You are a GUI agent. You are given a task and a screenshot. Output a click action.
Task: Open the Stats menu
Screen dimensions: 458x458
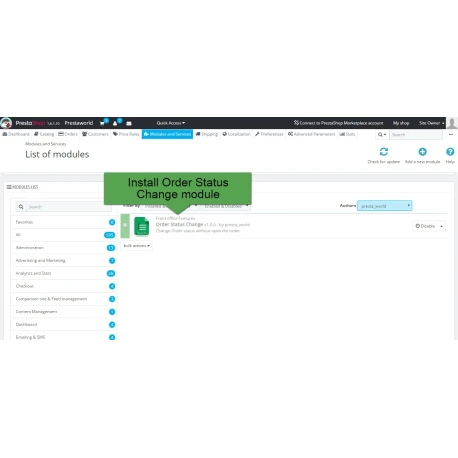click(347, 134)
